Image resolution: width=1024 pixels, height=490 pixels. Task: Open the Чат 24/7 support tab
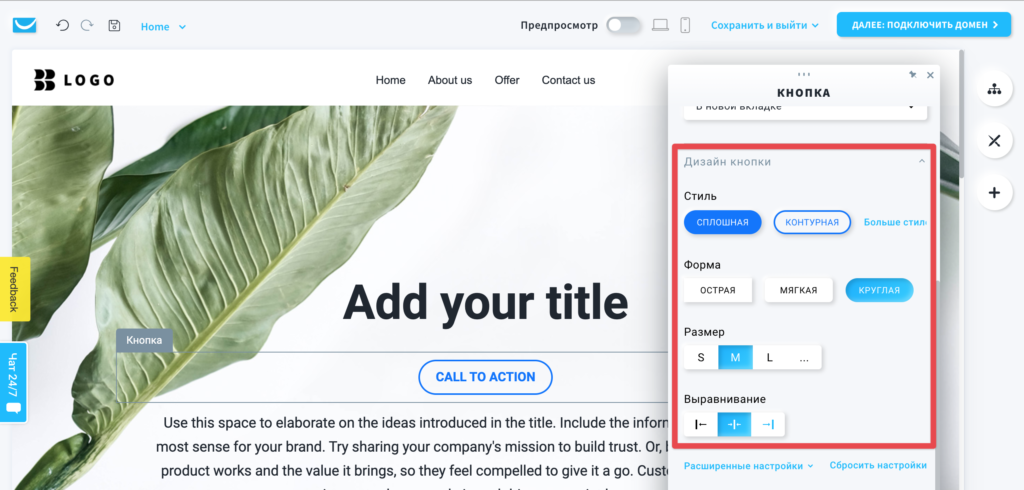click(14, 383)
